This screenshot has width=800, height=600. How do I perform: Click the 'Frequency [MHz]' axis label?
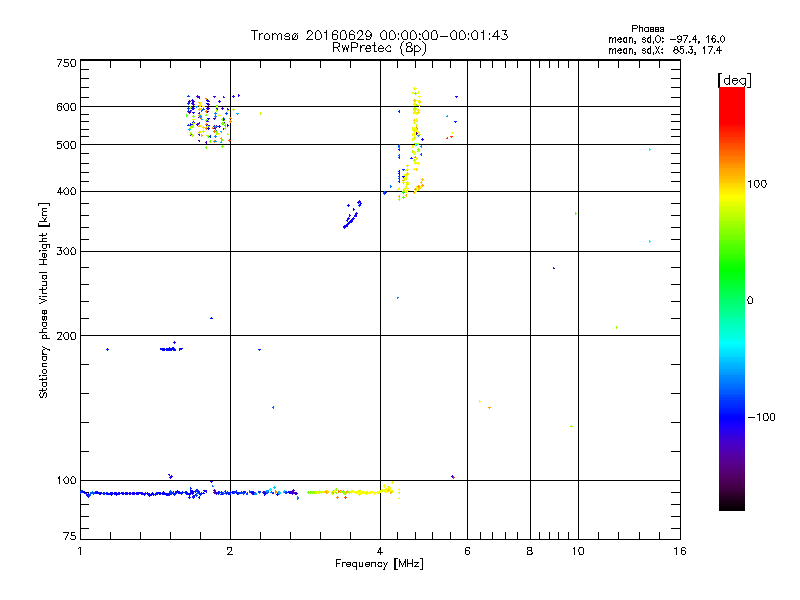tap(379, 564)
